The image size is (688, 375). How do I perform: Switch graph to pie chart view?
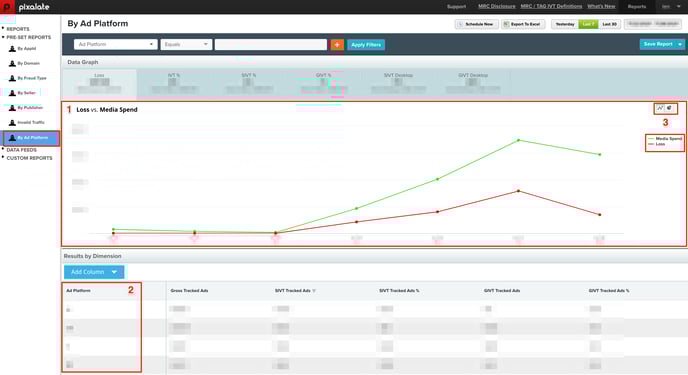click(670, 108)
